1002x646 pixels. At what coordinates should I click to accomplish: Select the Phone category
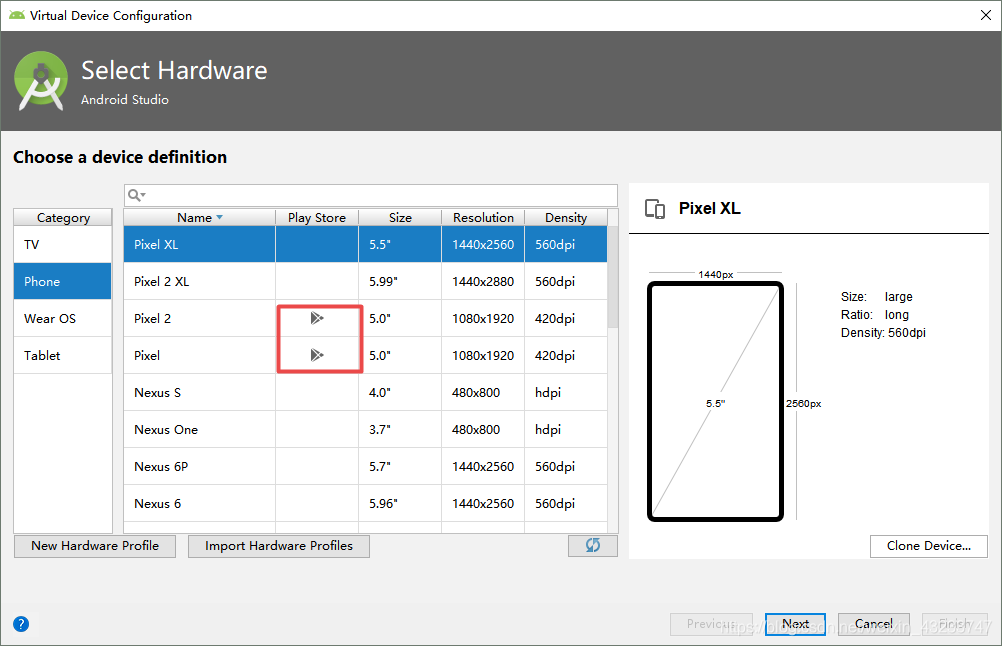pyautogui.click(x=63, y=281)
